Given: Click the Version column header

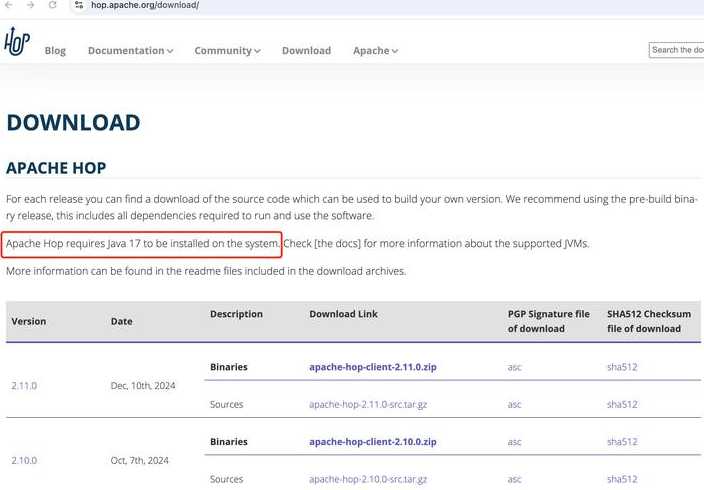Looking at the screenshot, I should 29,322.
